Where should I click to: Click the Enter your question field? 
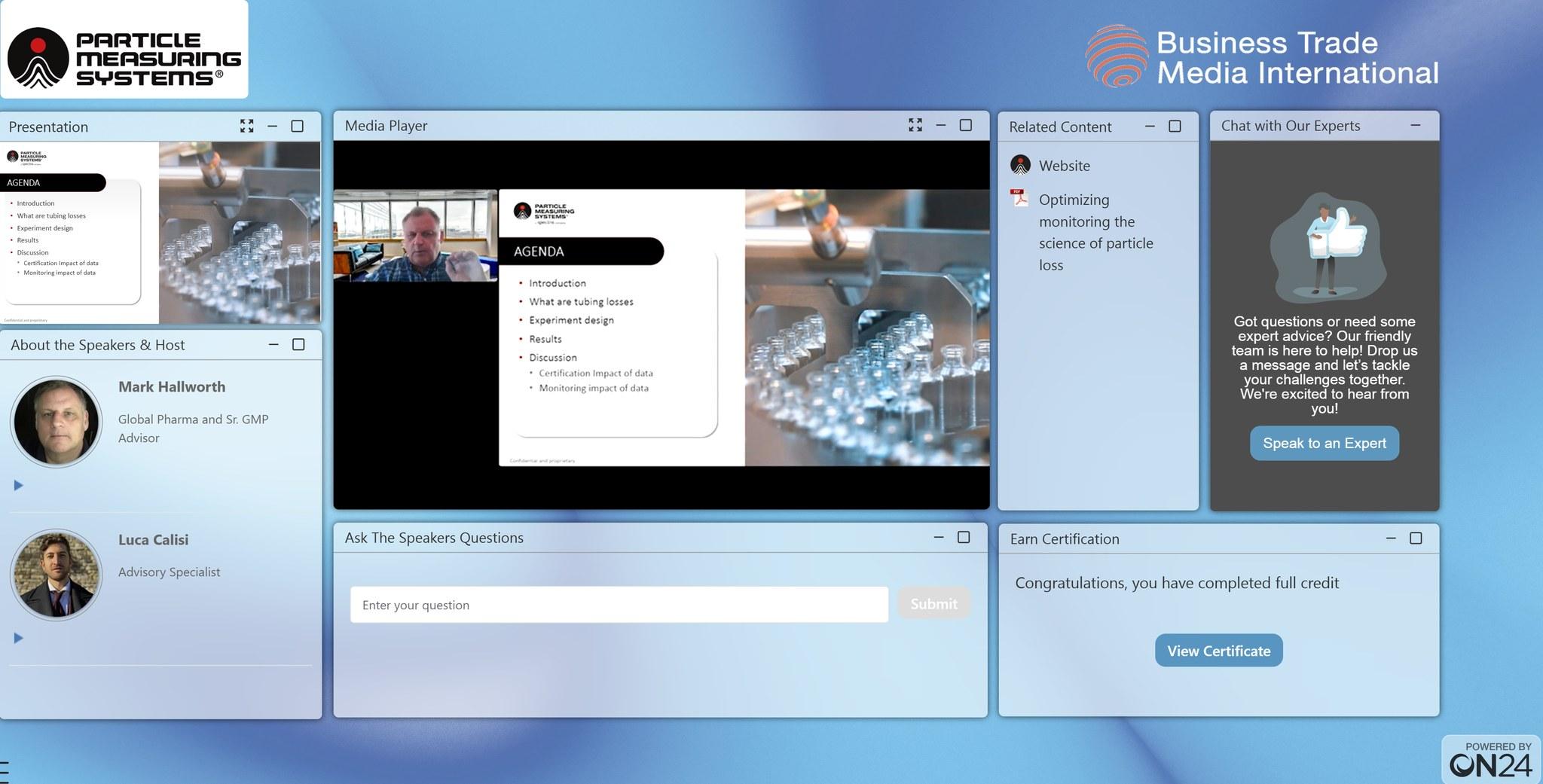619,605
